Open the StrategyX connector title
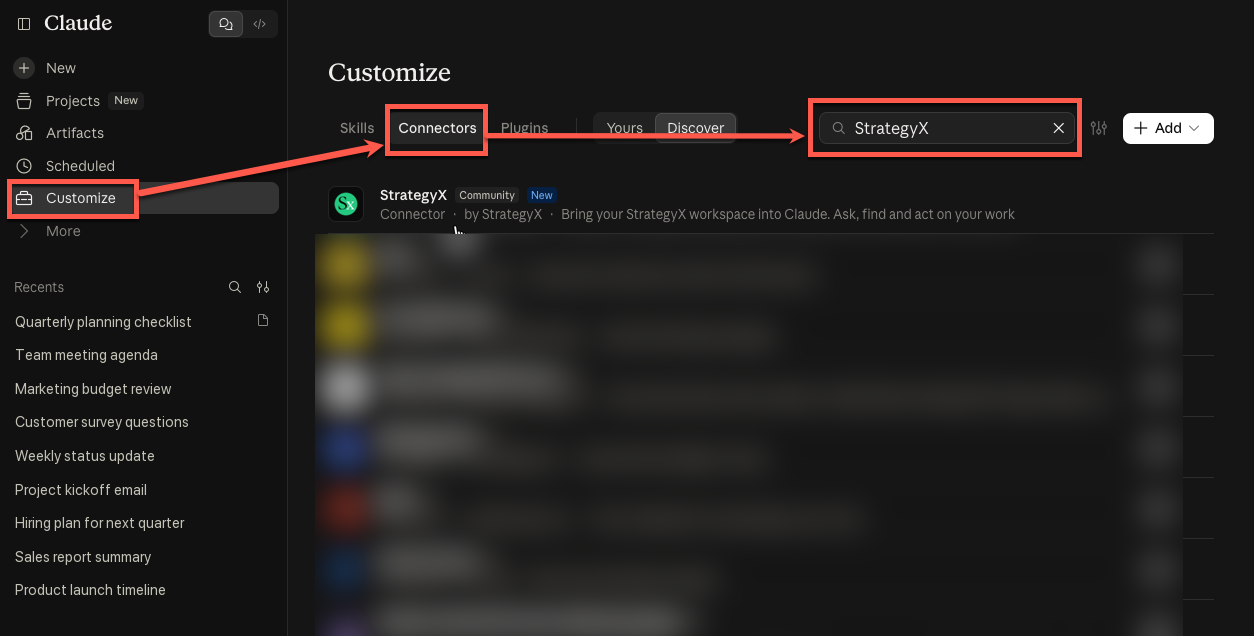The image size is (1254, 636). coord(413,195)
